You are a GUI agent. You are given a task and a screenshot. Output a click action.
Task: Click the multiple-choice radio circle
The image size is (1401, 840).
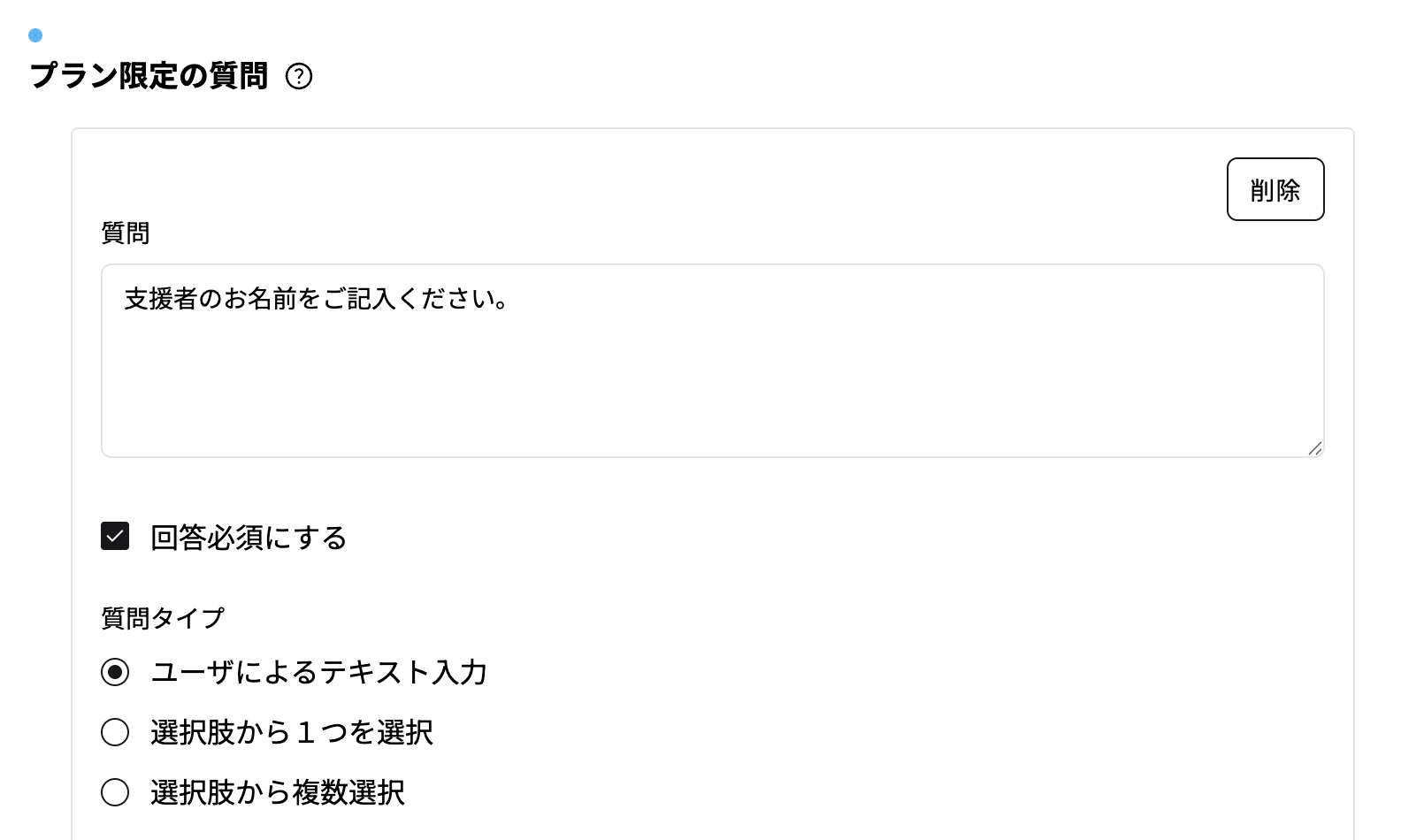[x=114, y=793]
